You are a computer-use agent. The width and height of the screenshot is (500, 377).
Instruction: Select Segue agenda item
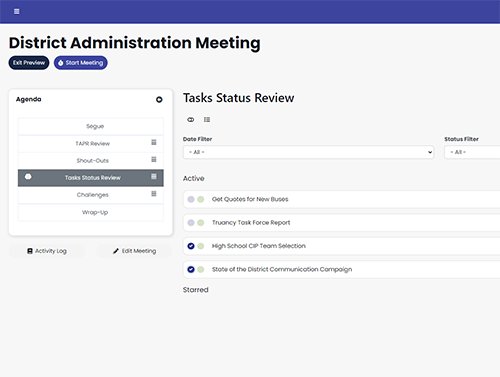91,126
